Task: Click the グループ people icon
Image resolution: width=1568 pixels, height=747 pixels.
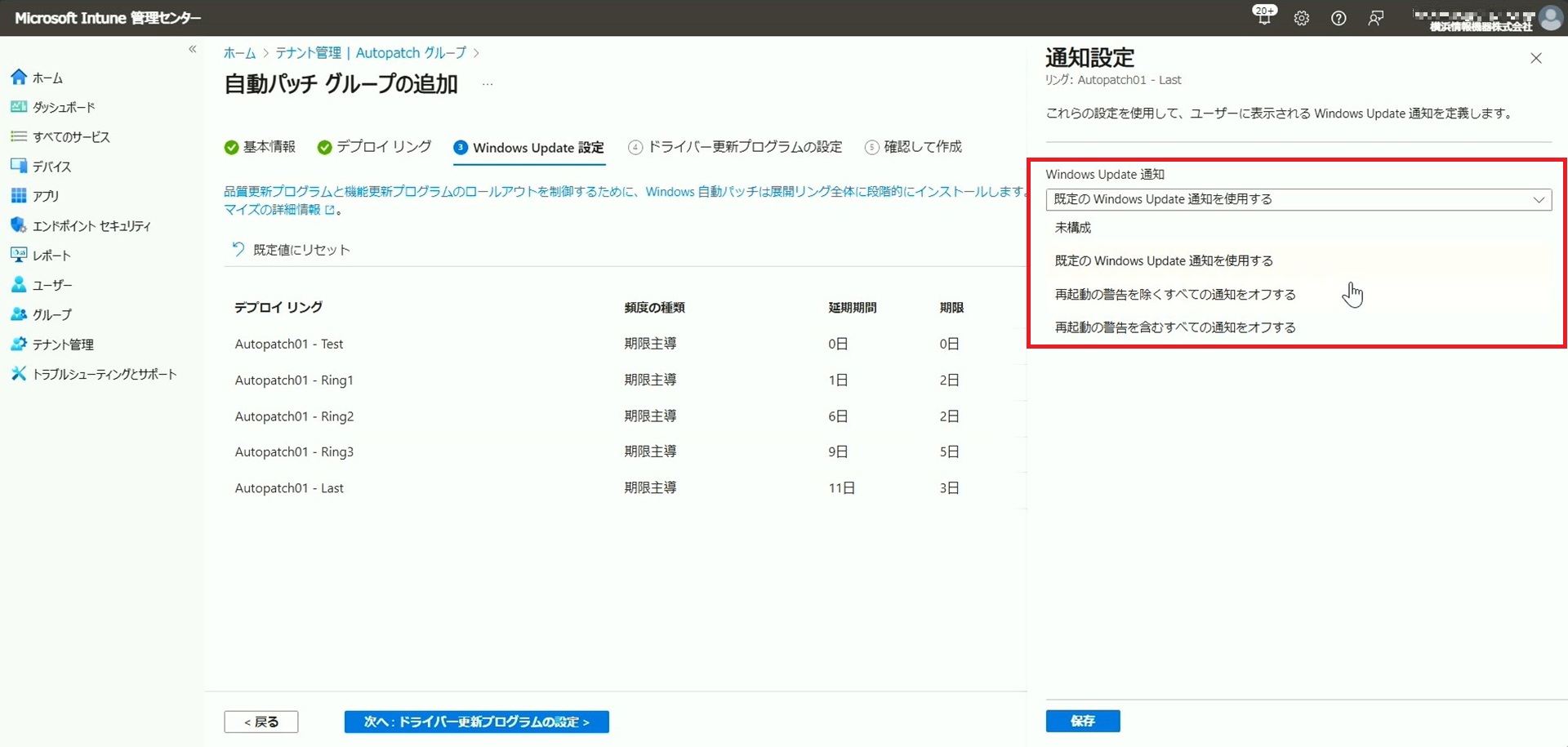Action: coord(19,314)
